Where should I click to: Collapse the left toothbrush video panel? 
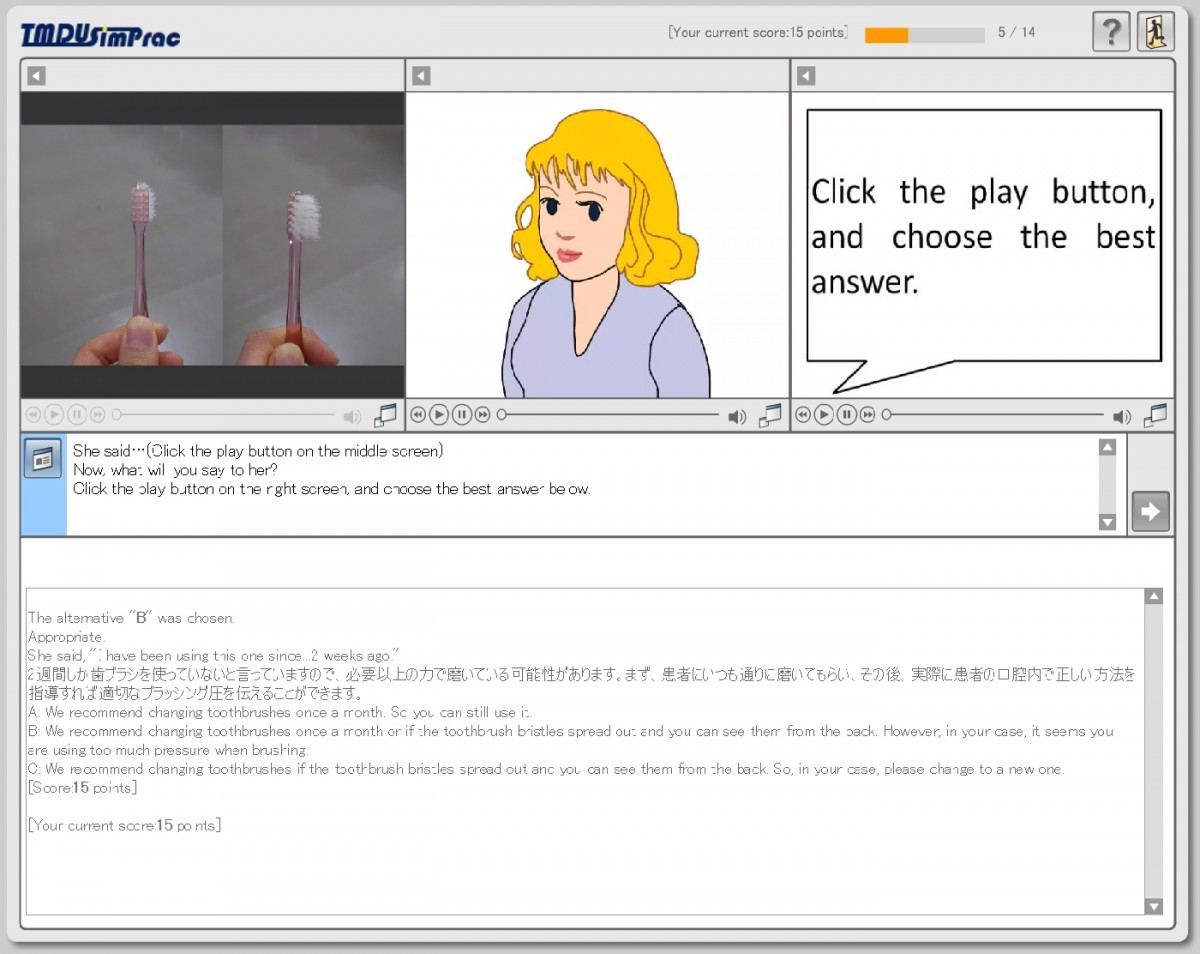(36, 76)
